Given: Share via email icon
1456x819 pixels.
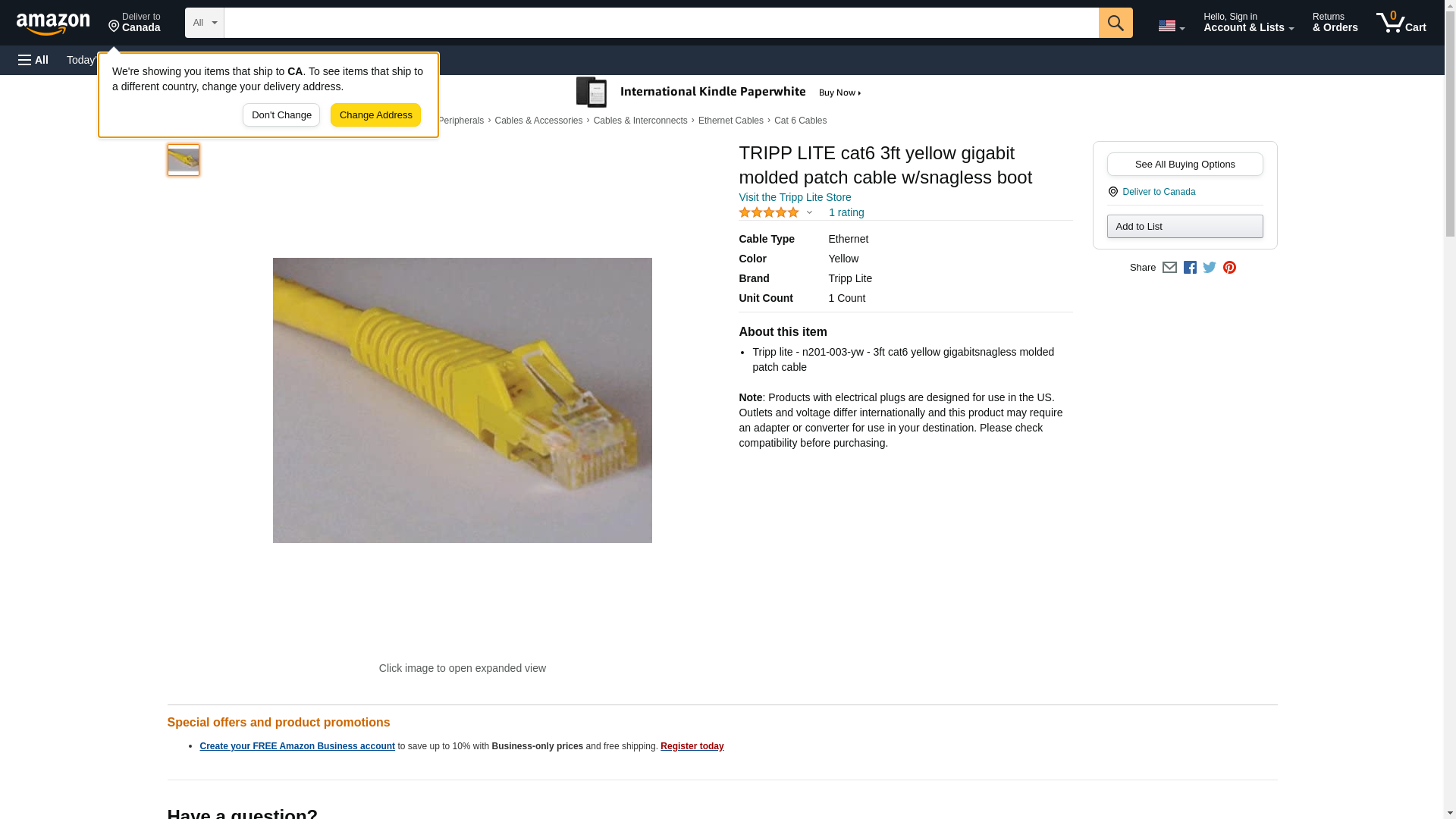Looking at the screenshot, I should click(x=1169, y=268).
